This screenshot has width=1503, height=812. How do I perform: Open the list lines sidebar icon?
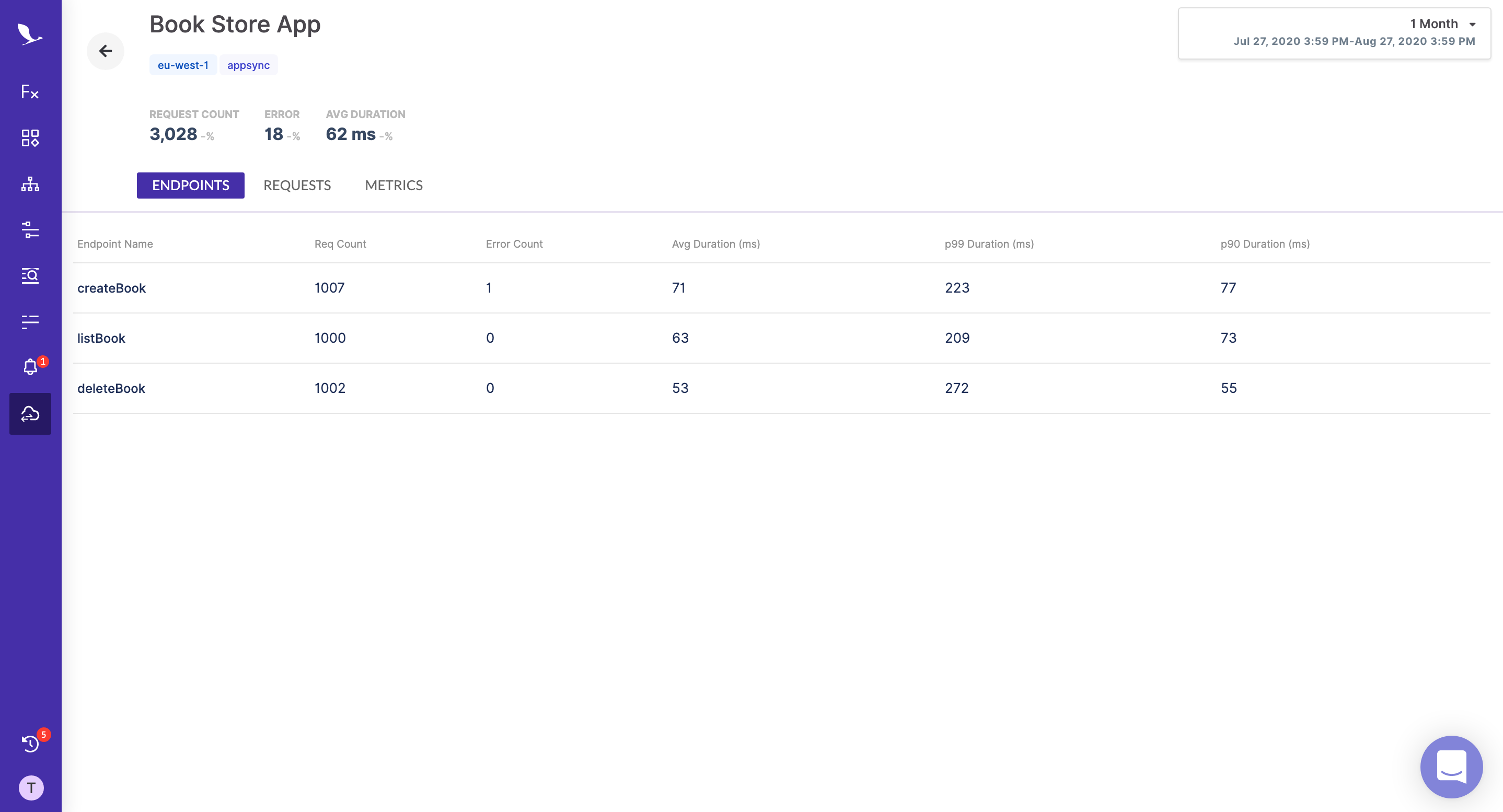(x=30, y=321)
